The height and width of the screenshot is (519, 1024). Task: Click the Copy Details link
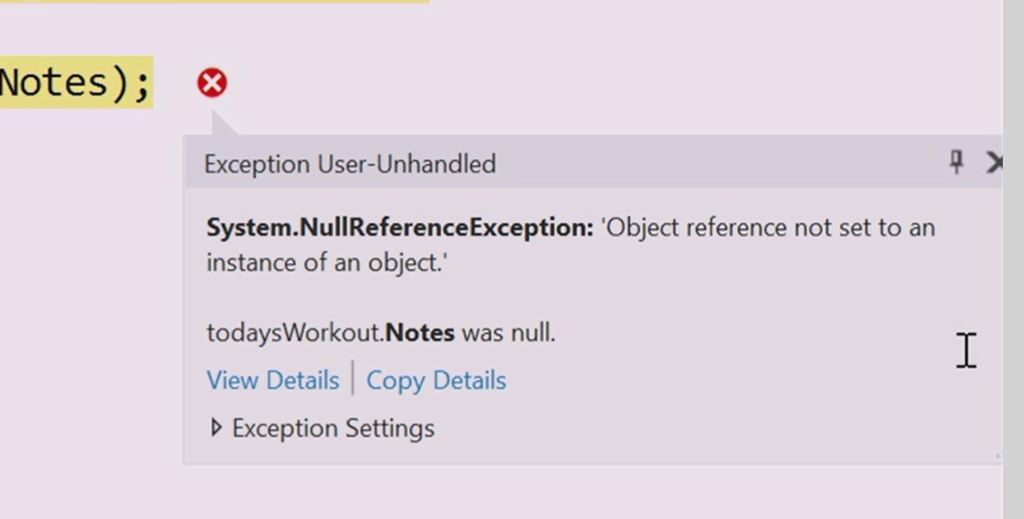point(436,380)
